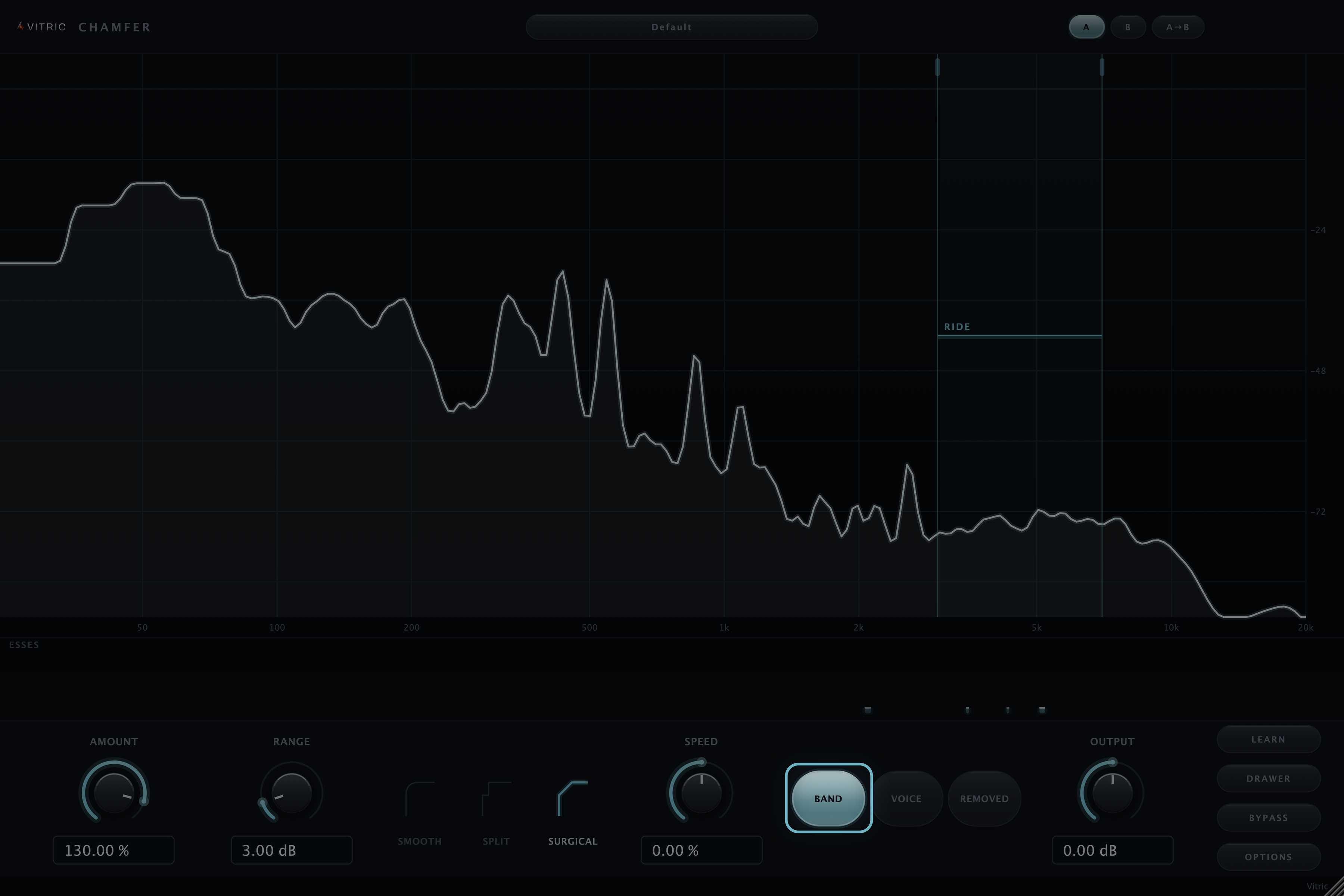The width and height of the screenshot is (1344, 896).
Task: Select the Surgical filter shape icon
Action: click(573, 798)
